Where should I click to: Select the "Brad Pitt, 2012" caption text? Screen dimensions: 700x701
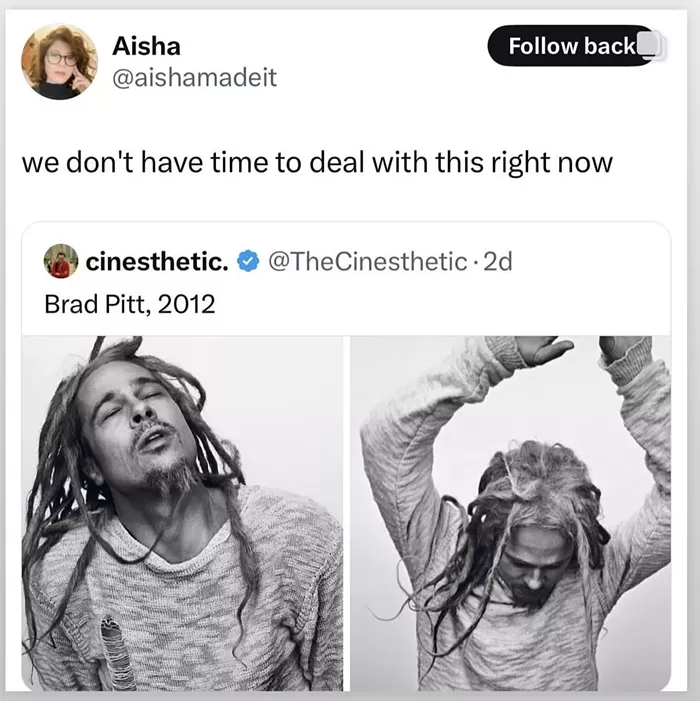130,304
